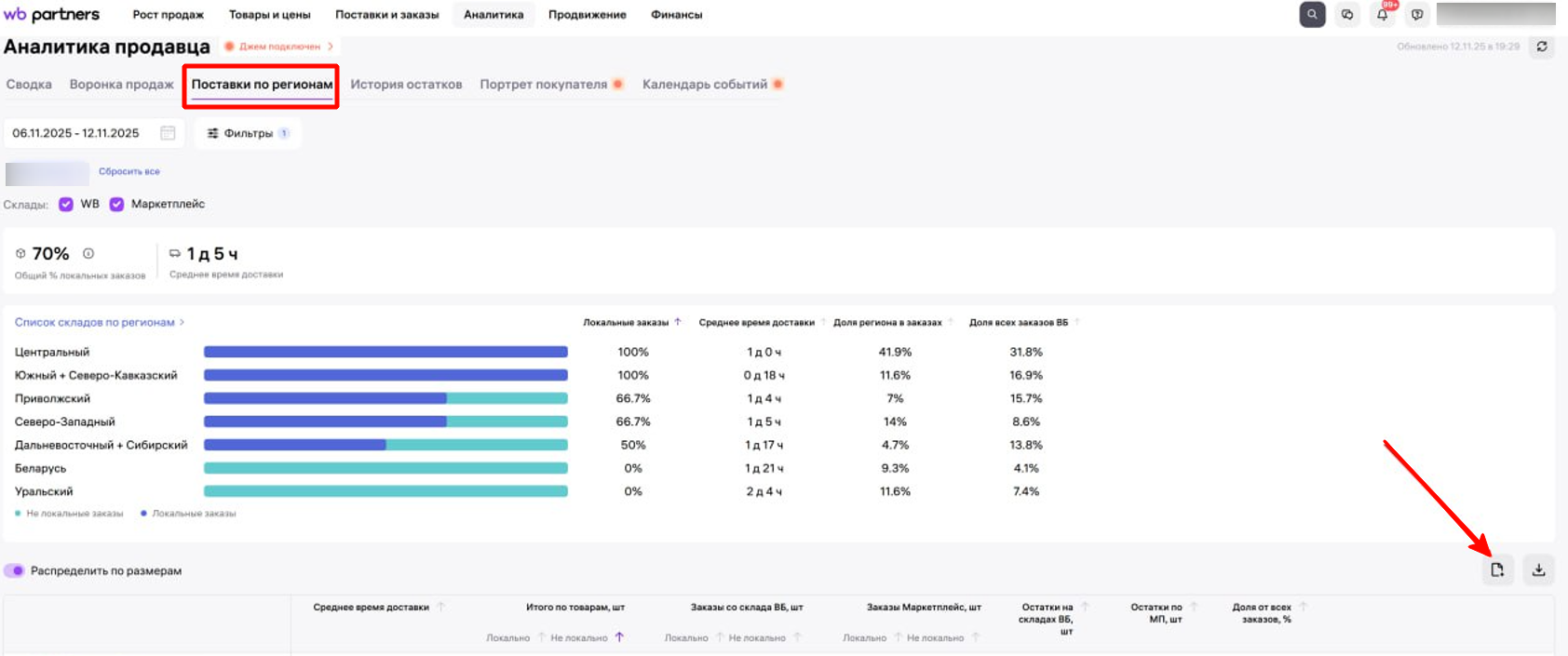
Task: Open the chat messages icon
Action: [x=1347, y=14]
